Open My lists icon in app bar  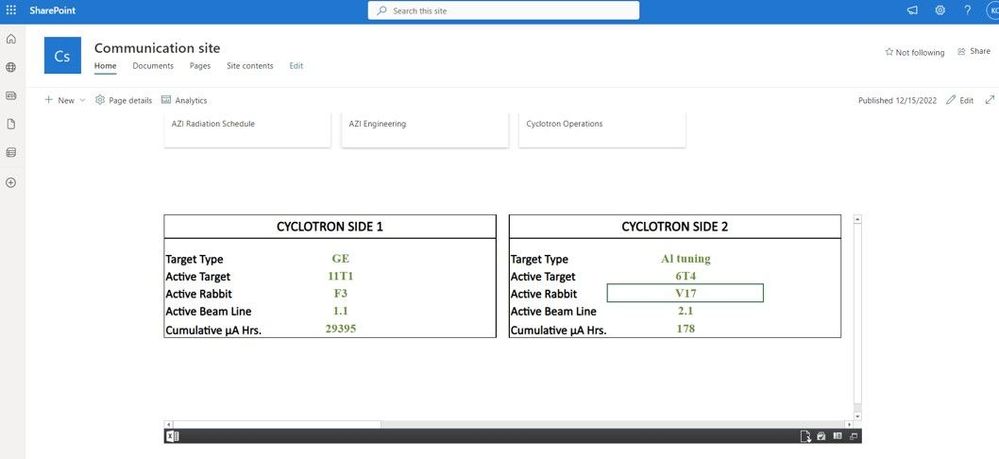click(x=11, y=153)
